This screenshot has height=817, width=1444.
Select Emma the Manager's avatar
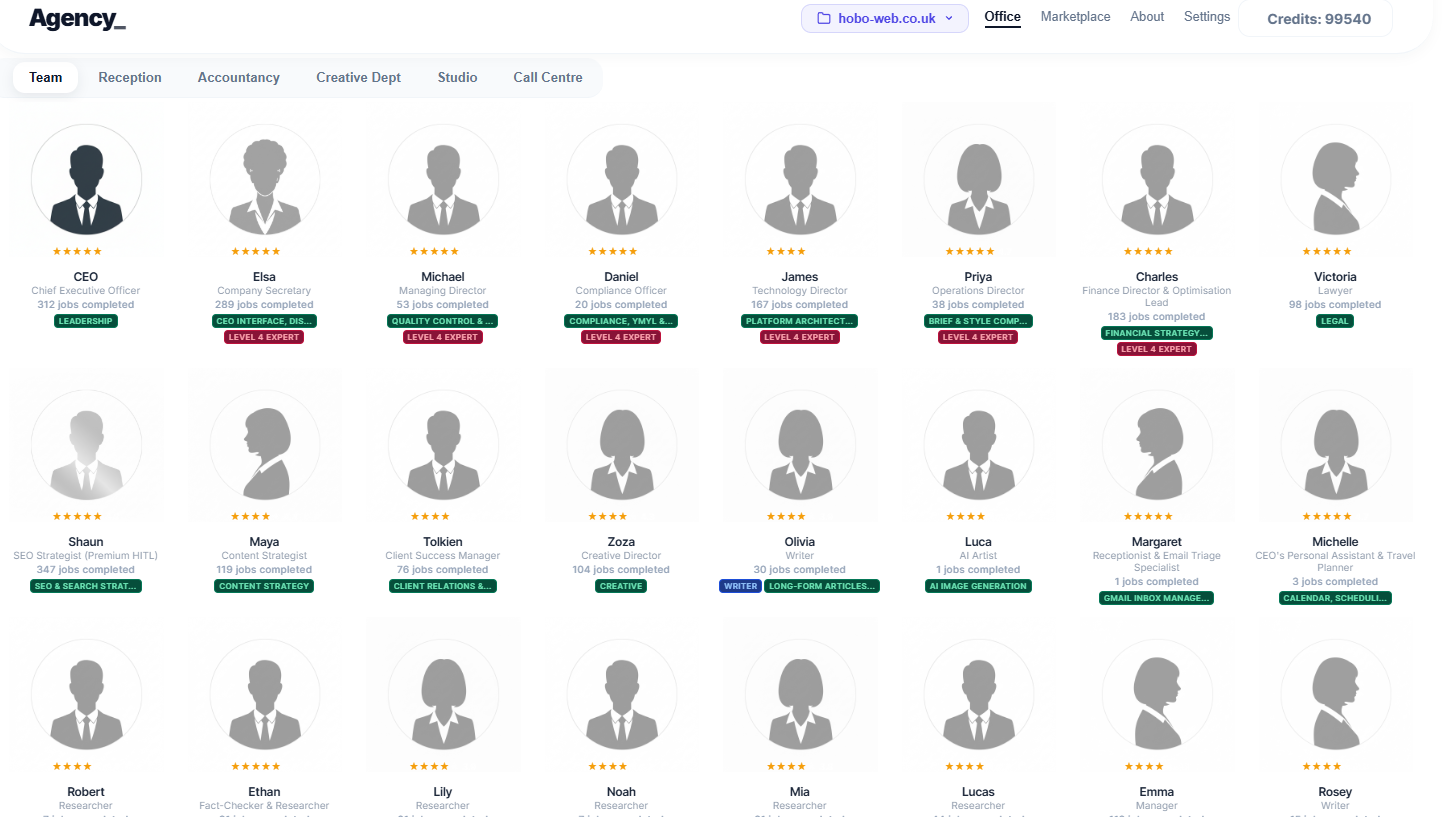pyautogui.click(x=1157, y=694)
